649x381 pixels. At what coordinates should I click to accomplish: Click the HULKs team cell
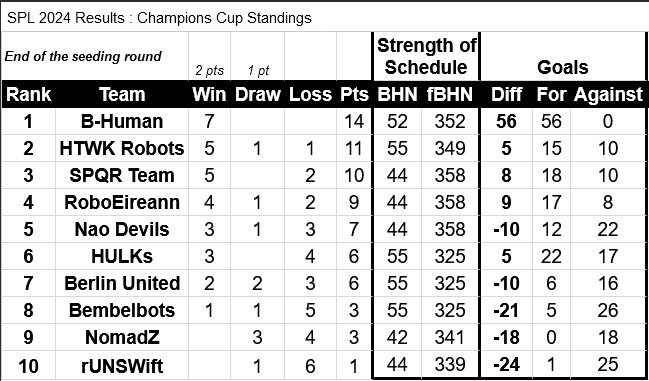click(x=122, y=256)
